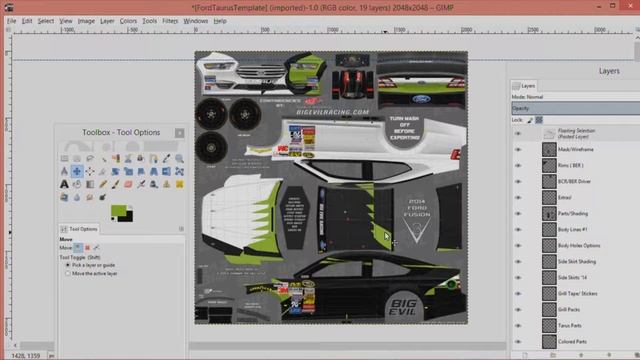Select the Paths tool

154,158
